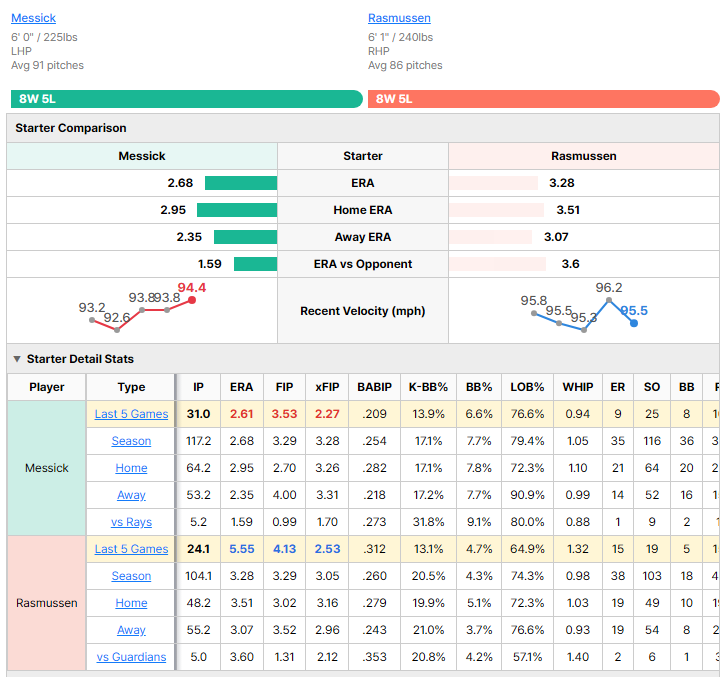This screenshot has width=726, height=677.
Task: Open Messick's Home split link
Action: 131,468
